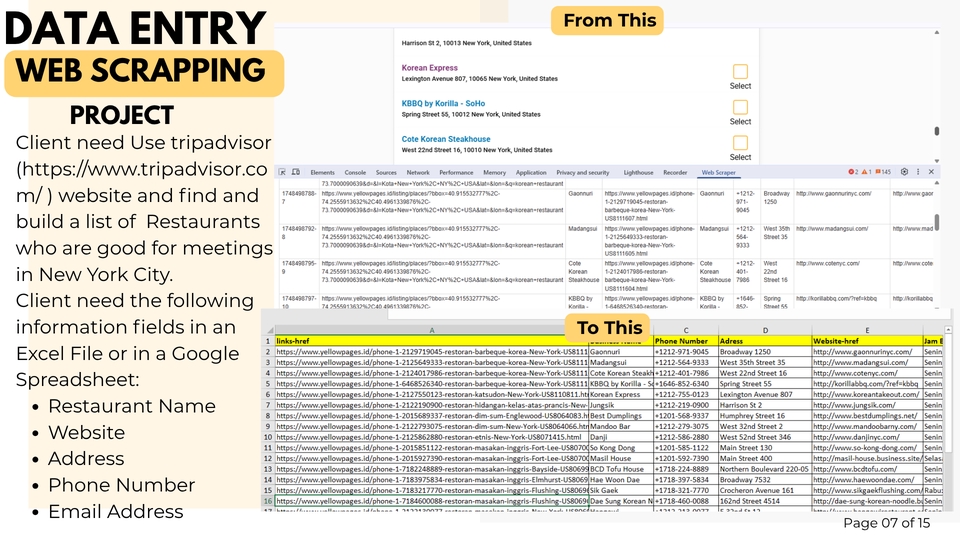Open the Cote Korean Steakhouse link

pyautogui.click(x=446, y=139)
